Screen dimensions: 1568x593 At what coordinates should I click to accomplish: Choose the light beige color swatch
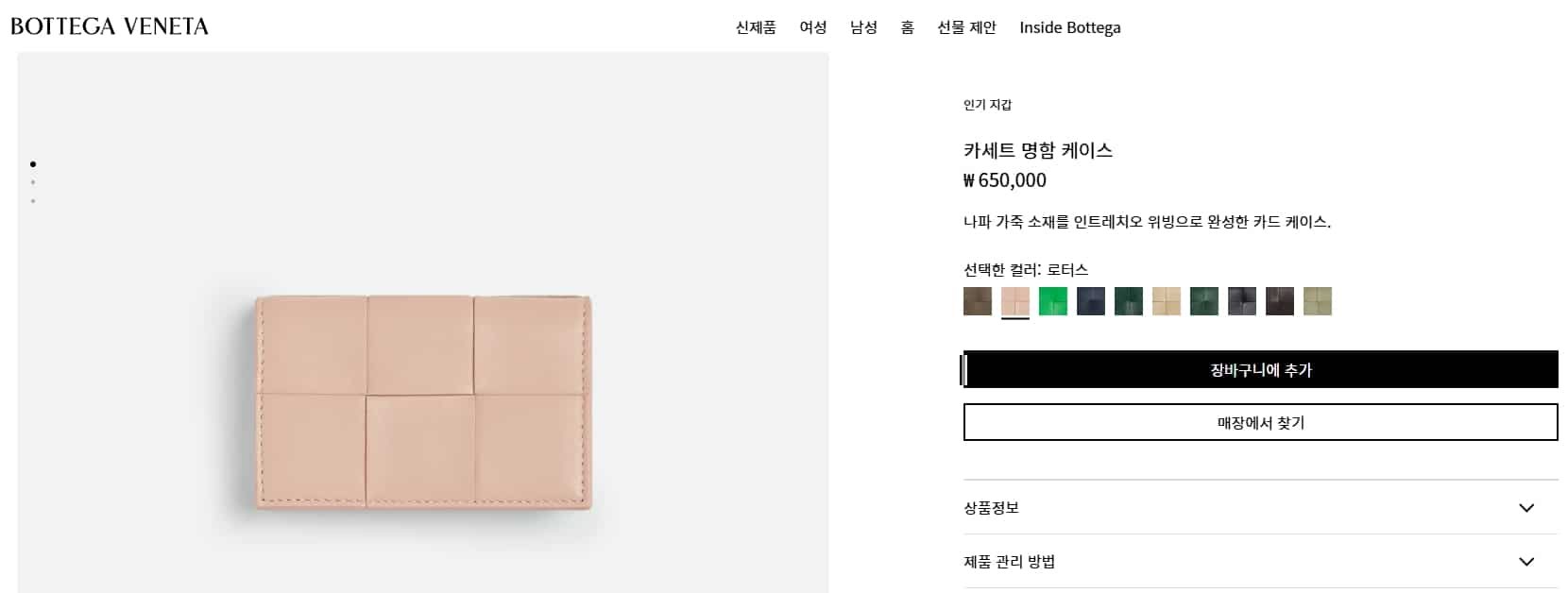[x=1167, y=301]
